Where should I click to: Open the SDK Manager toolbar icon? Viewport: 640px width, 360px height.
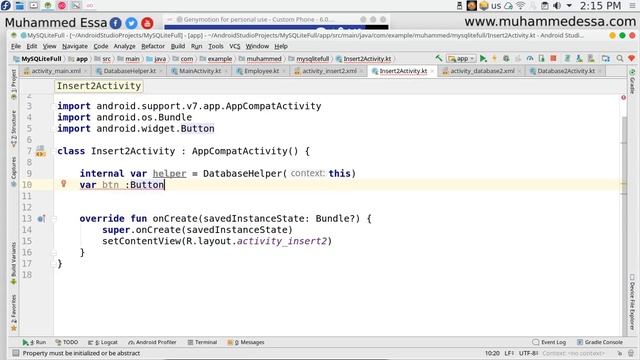(x=579, y=58)
